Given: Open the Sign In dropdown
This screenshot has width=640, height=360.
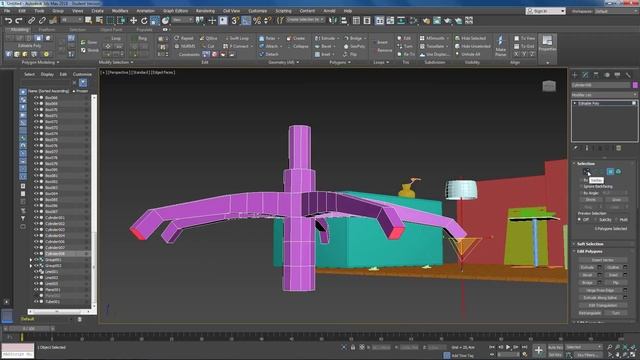Looking at the screenshot, I should 546,11.
